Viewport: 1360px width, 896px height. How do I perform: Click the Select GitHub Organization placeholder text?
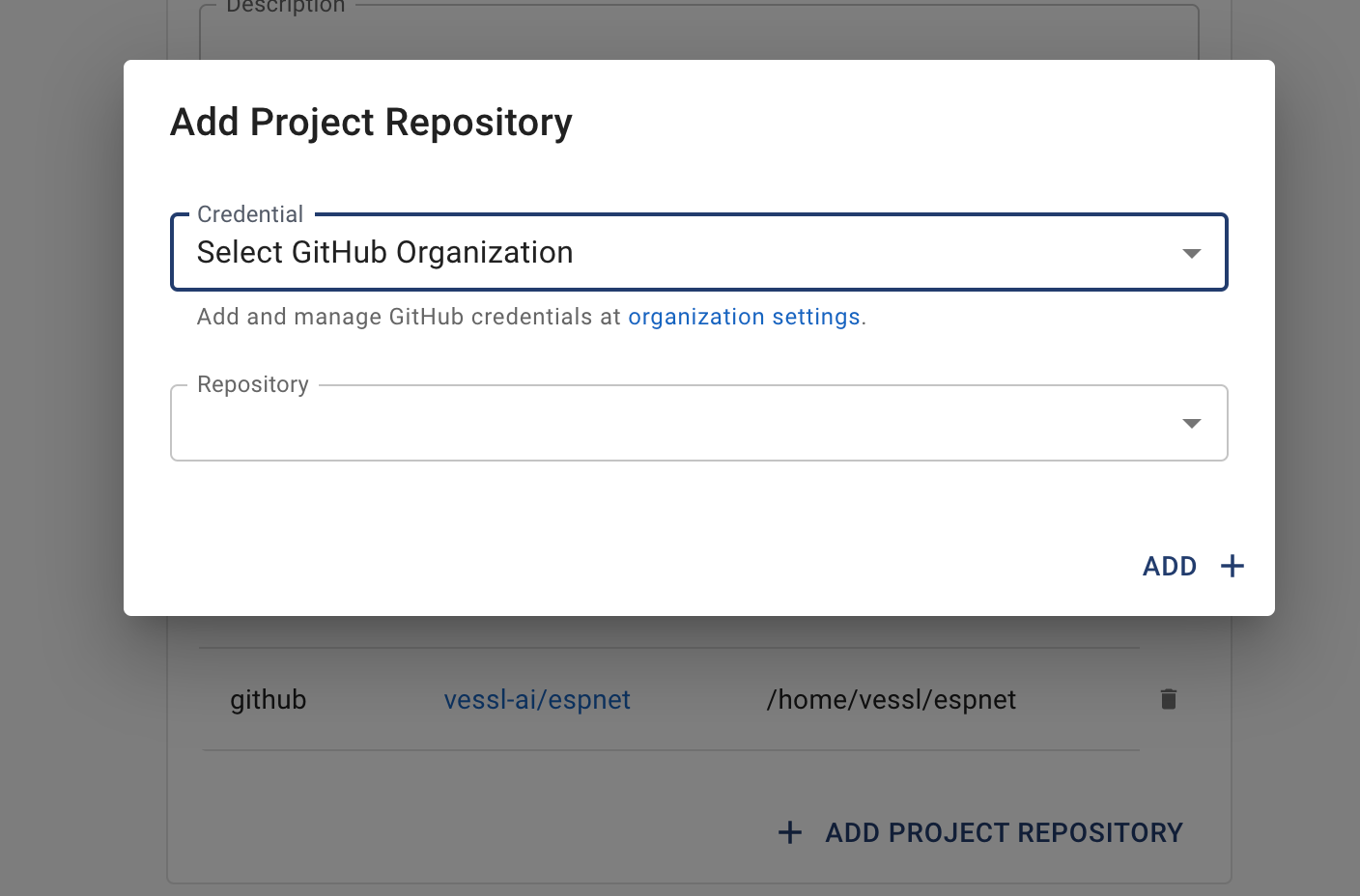[384, 253]
